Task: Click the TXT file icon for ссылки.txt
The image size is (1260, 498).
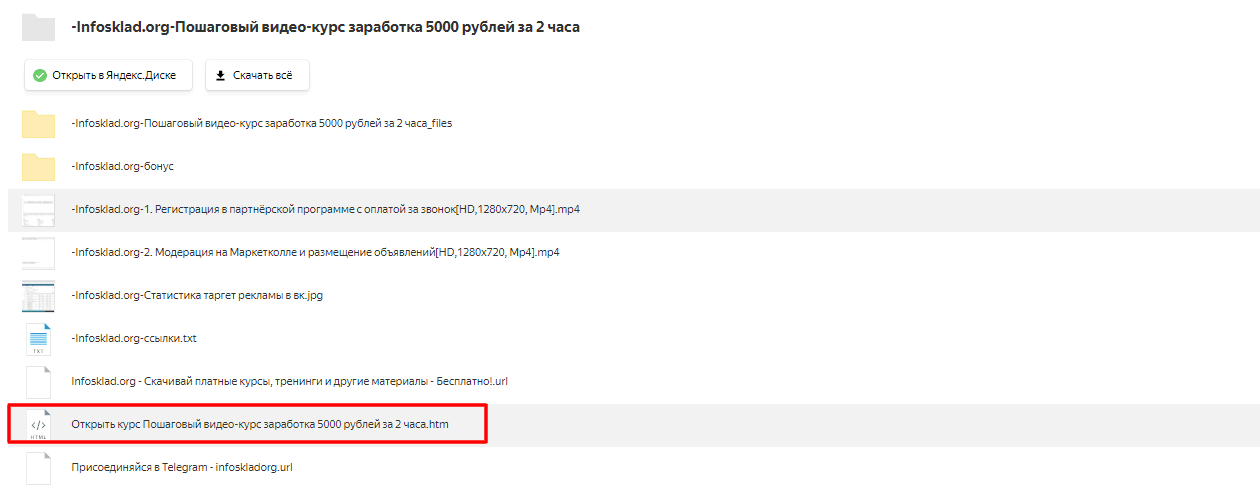Action: [38, 339]
